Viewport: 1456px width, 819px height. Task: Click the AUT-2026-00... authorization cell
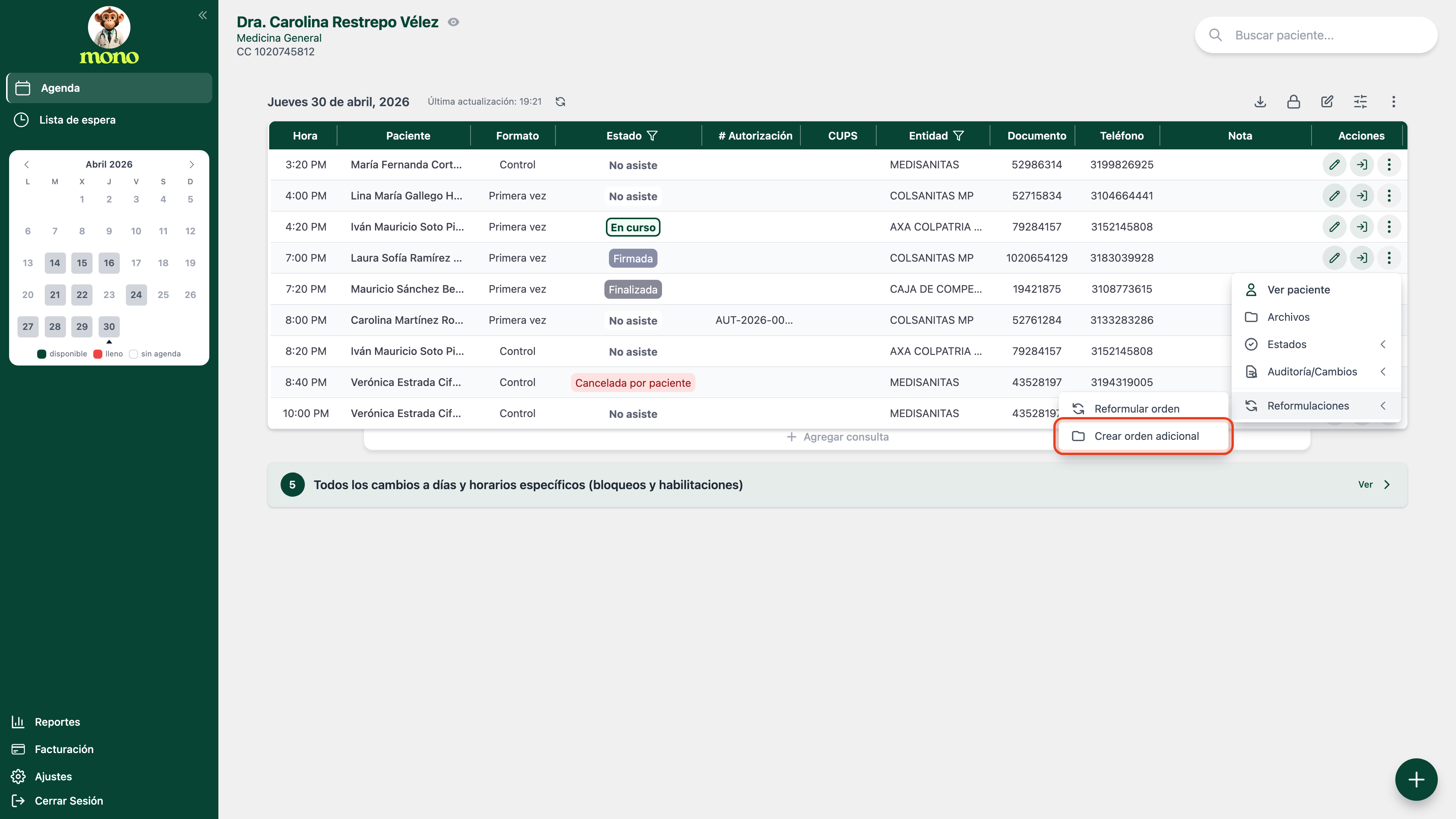[x=754, y=320]
